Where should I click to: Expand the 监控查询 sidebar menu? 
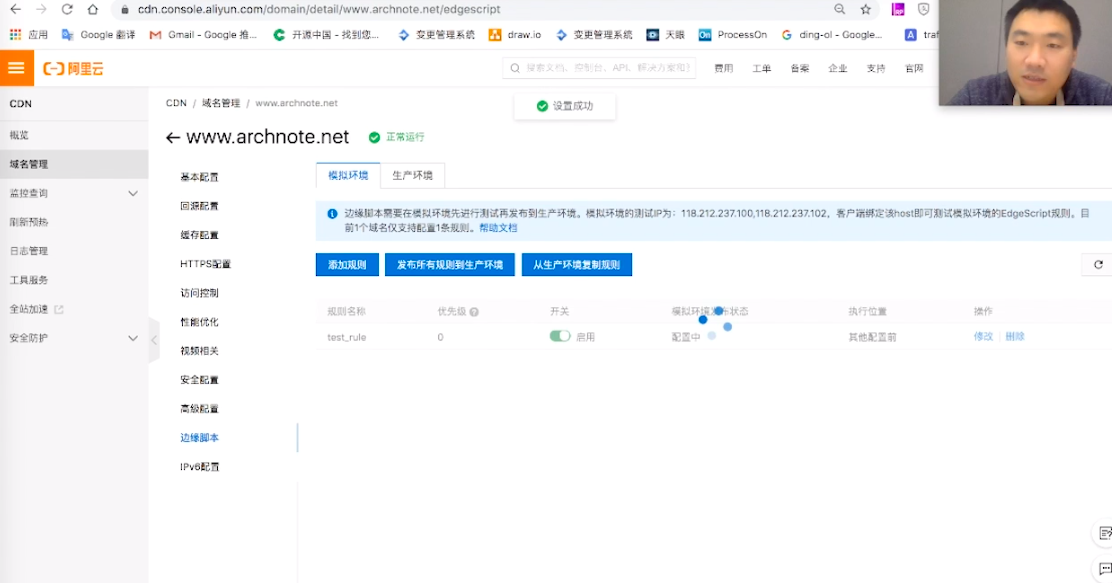coord(40,191)
